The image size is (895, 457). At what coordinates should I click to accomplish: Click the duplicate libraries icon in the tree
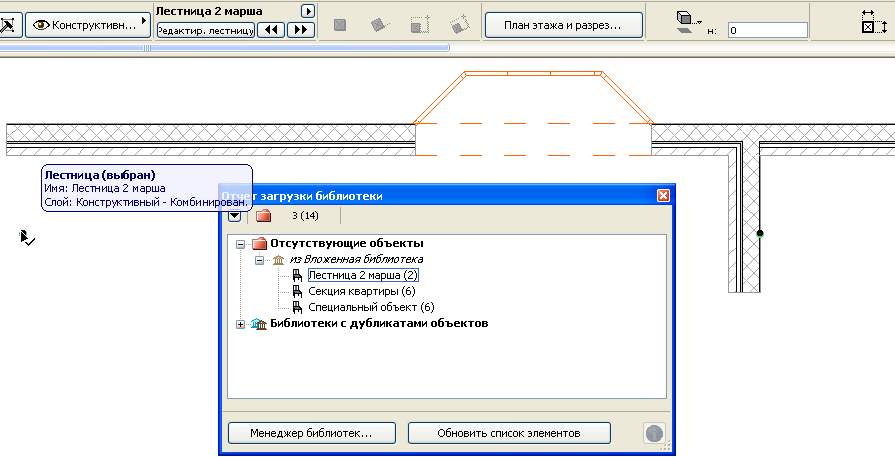point(259,323)
